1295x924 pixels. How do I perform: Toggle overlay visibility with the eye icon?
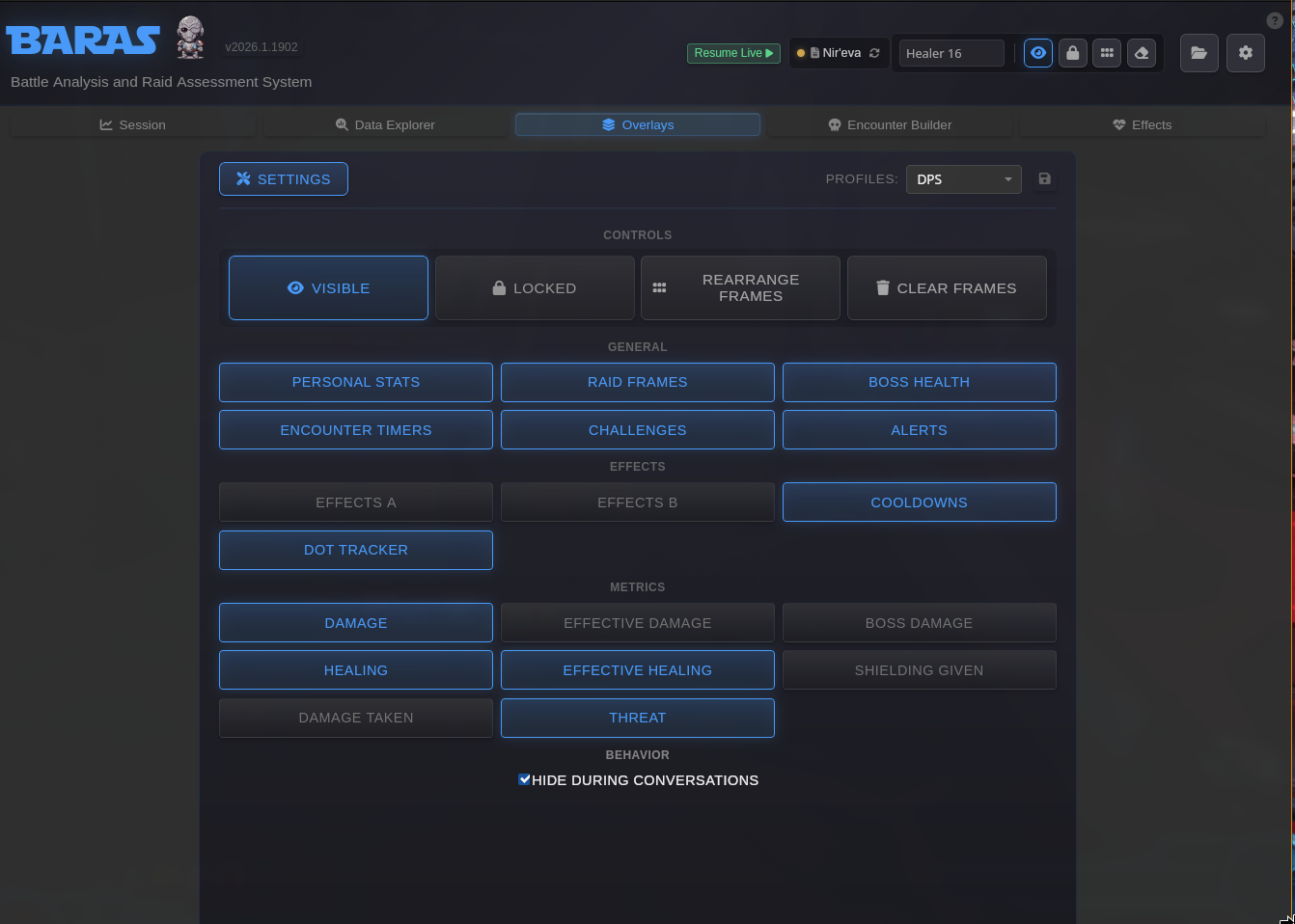tap(1037, 53)
